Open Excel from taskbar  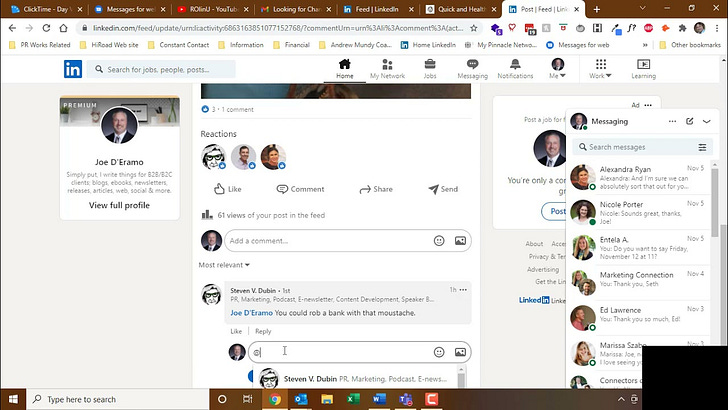point(353,399)
